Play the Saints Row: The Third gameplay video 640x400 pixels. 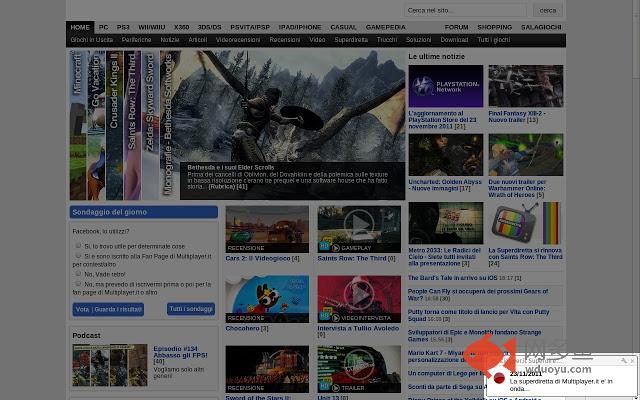click(358, 227)
